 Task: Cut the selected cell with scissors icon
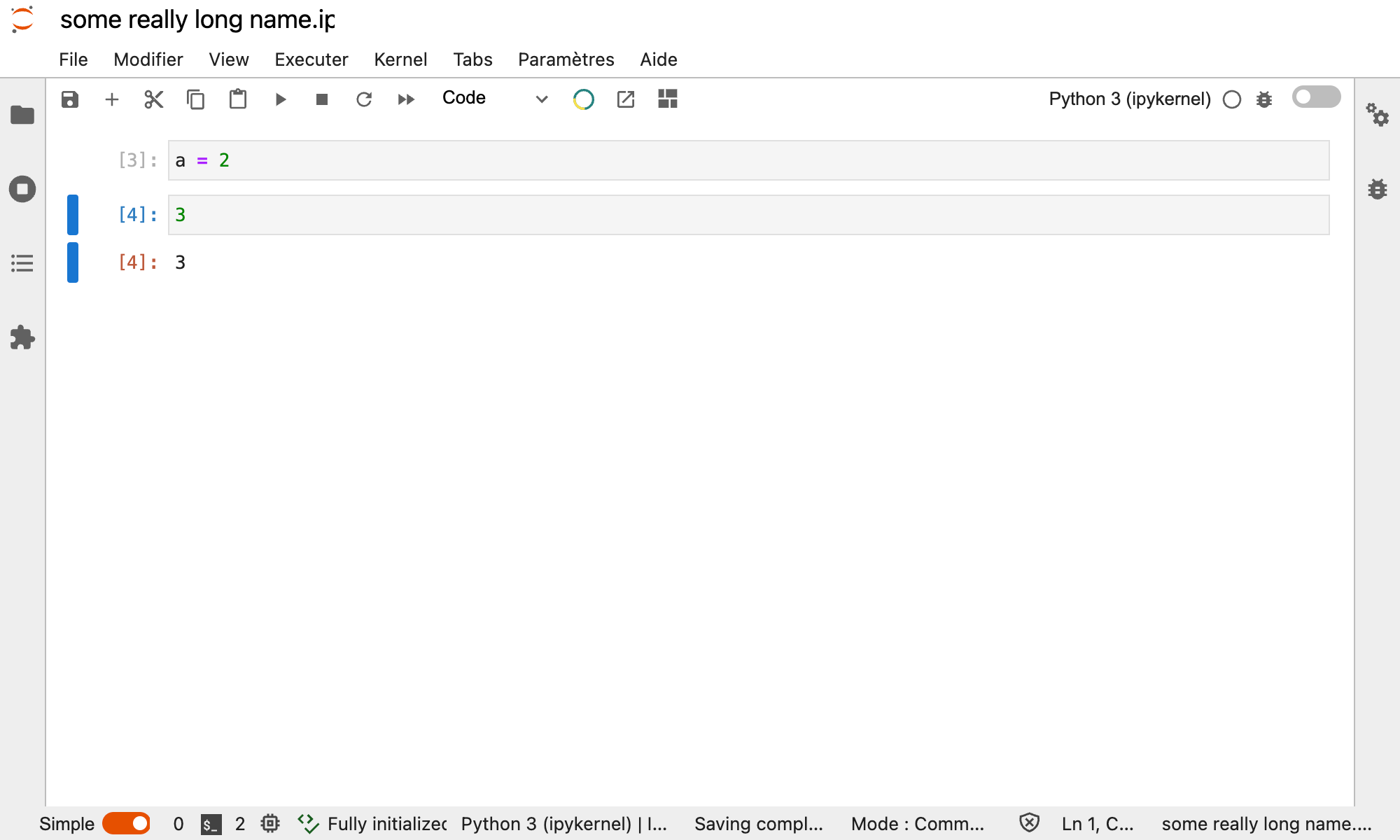point(154,99)
